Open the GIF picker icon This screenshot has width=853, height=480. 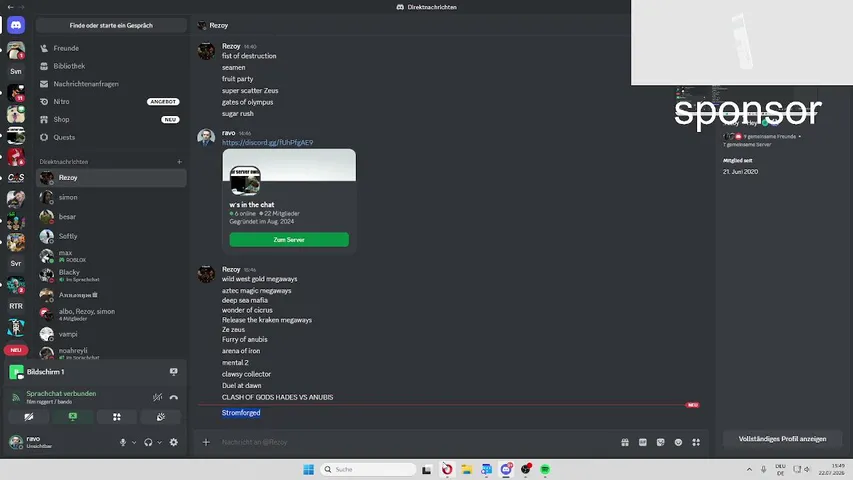[x=642, y=442]
